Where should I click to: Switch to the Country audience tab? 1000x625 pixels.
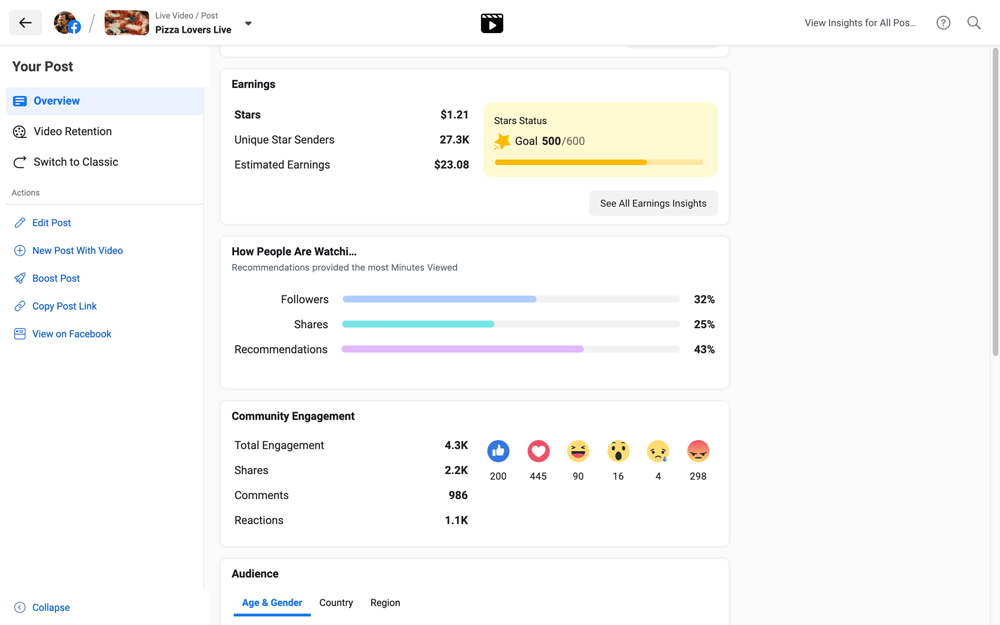point(336,603)
